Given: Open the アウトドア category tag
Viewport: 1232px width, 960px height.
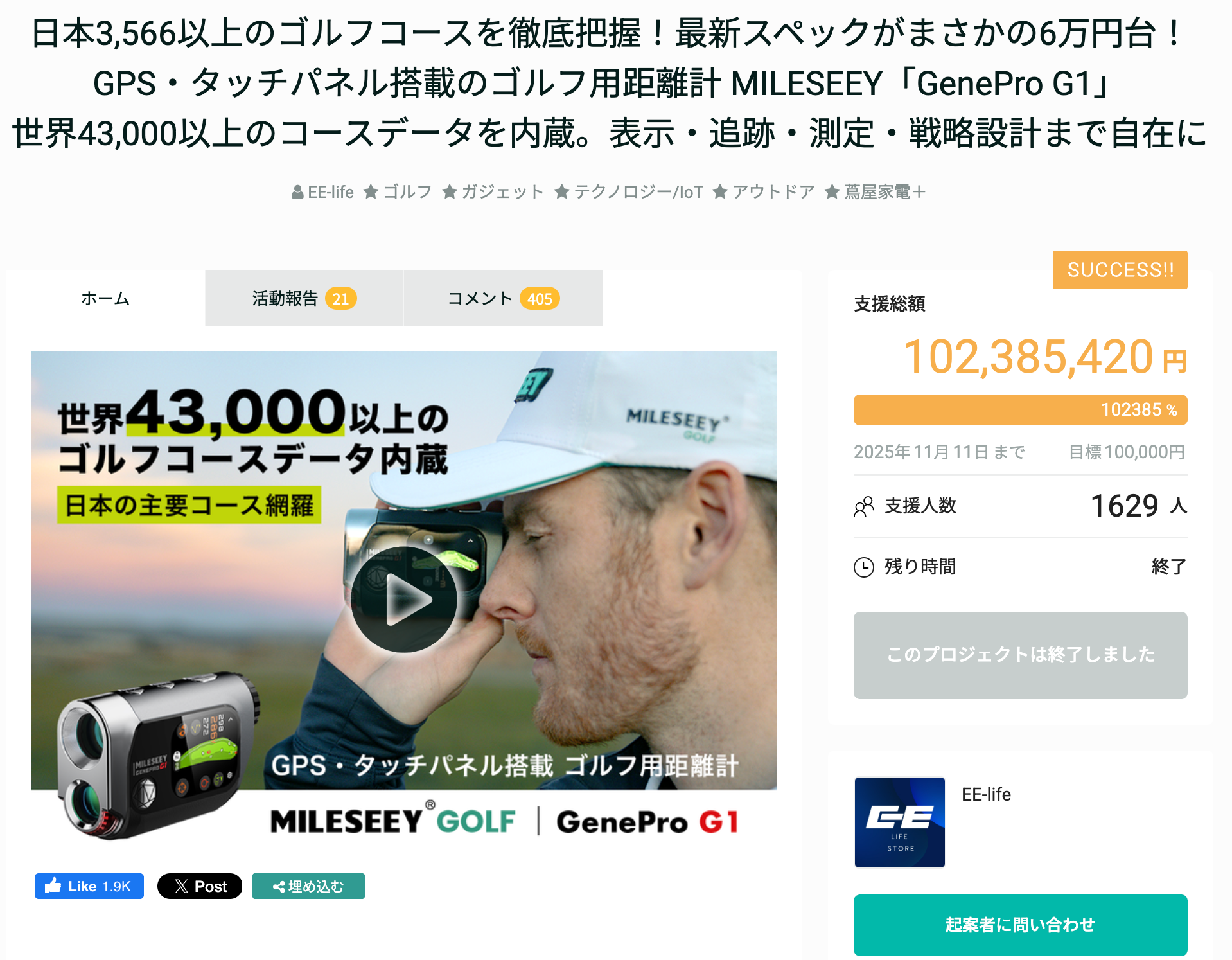Looking at the screenshot, I should [x=764, y=191].
